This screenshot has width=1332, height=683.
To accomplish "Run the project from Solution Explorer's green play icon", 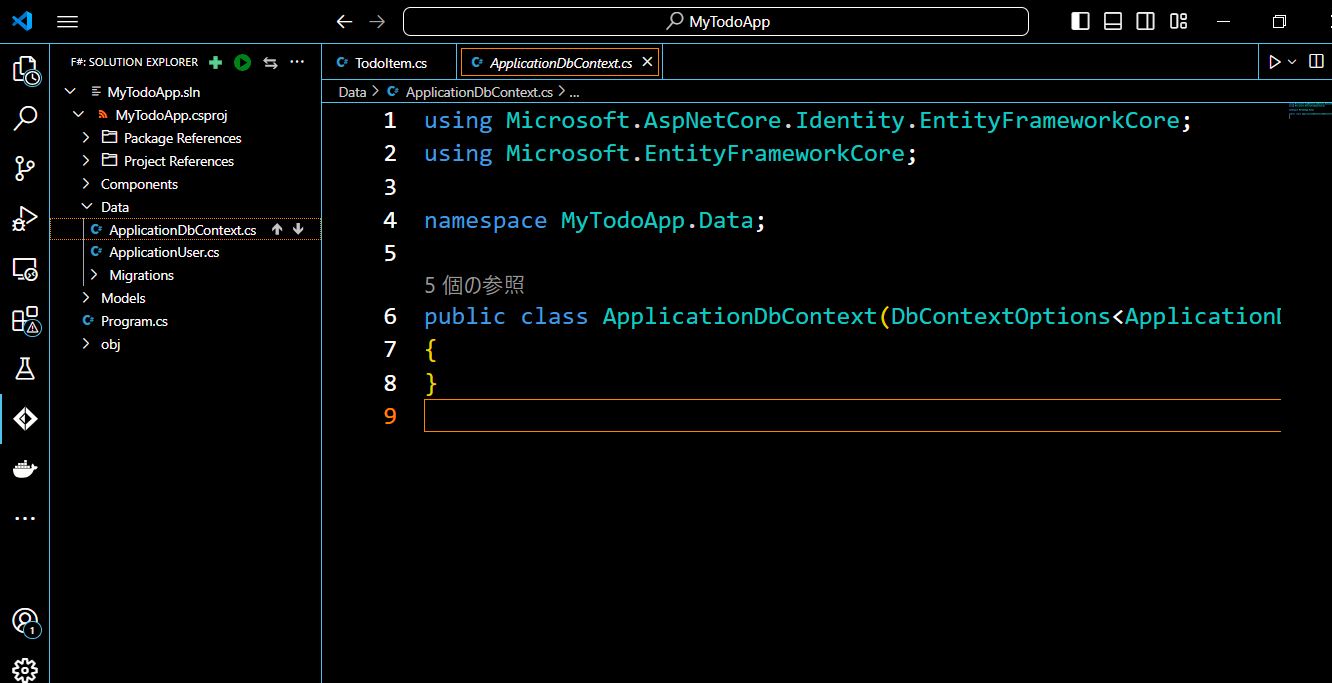I will 242,62.
